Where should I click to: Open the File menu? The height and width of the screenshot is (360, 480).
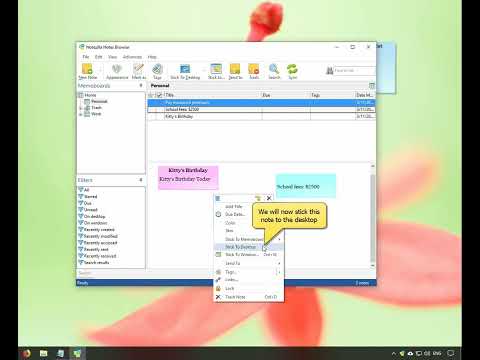(86, 57)
